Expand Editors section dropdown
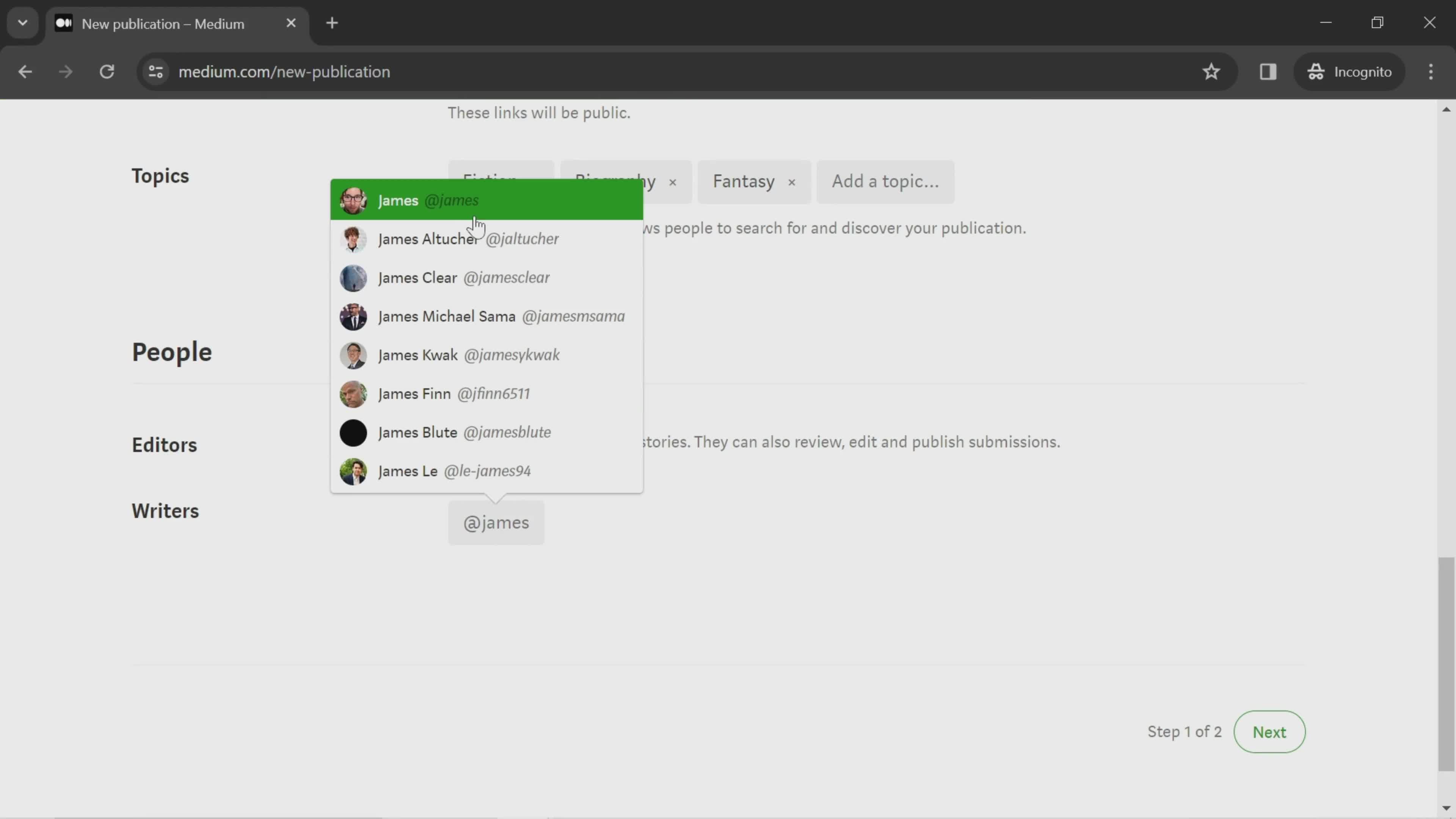Screen dimensions: 1456x819 [163, 444]
